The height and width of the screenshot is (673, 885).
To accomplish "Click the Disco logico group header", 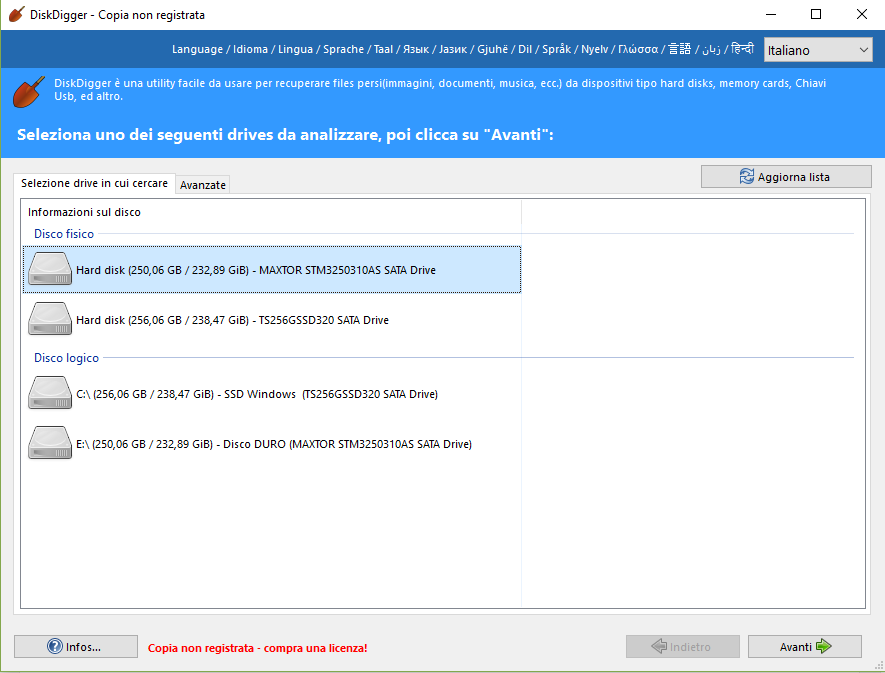I will [x=66, y=358].
